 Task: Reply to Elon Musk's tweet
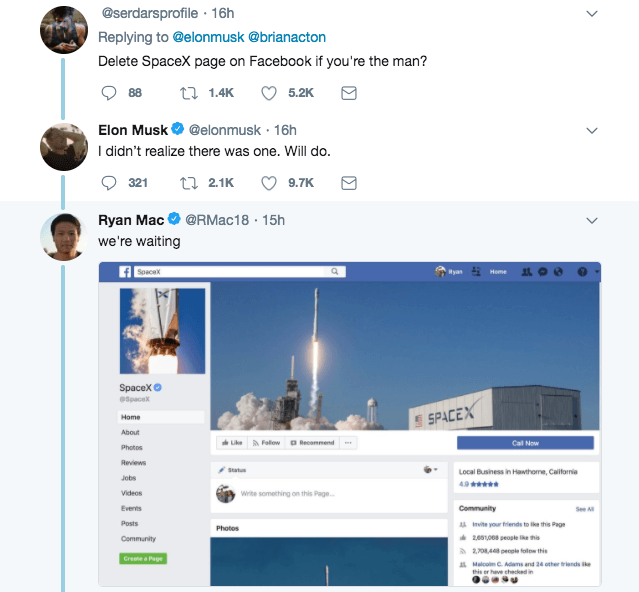pos(110,183)
